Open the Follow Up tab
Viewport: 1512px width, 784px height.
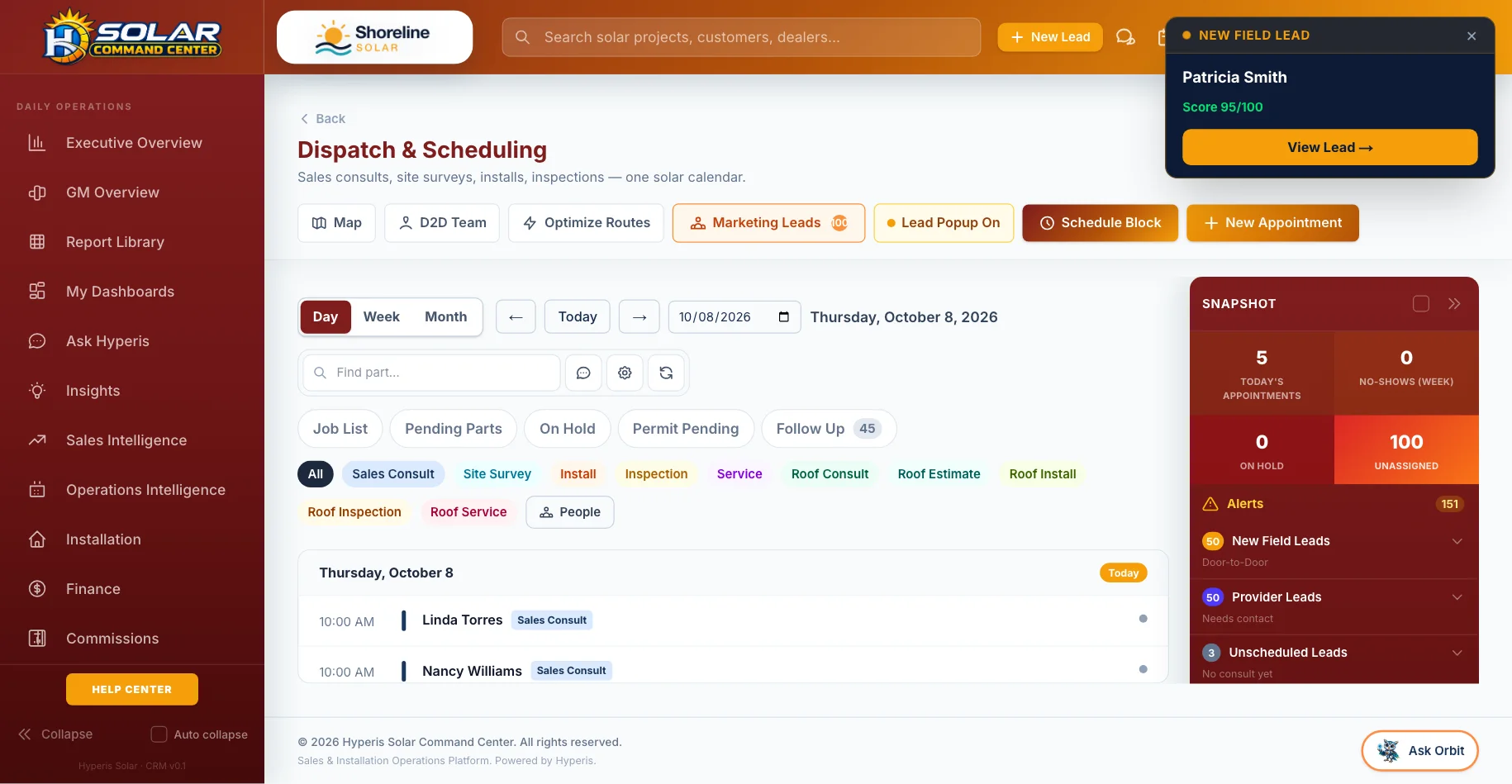click(829, 429)
